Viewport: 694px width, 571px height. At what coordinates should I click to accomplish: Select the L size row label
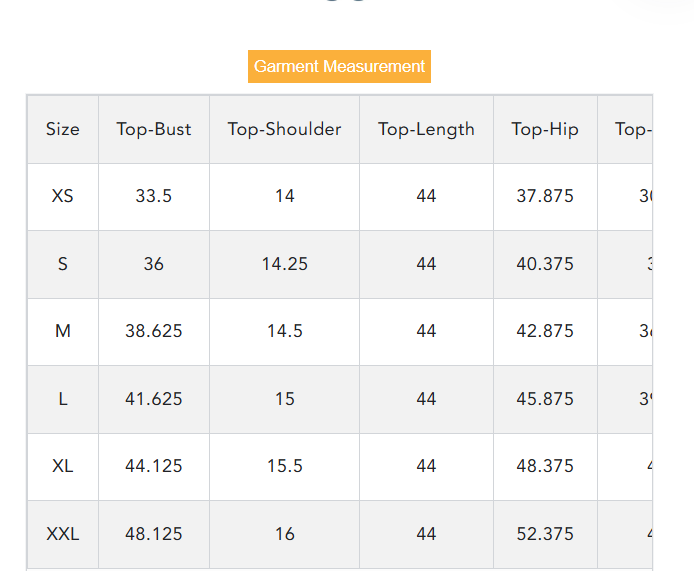(x=62, y=399)
